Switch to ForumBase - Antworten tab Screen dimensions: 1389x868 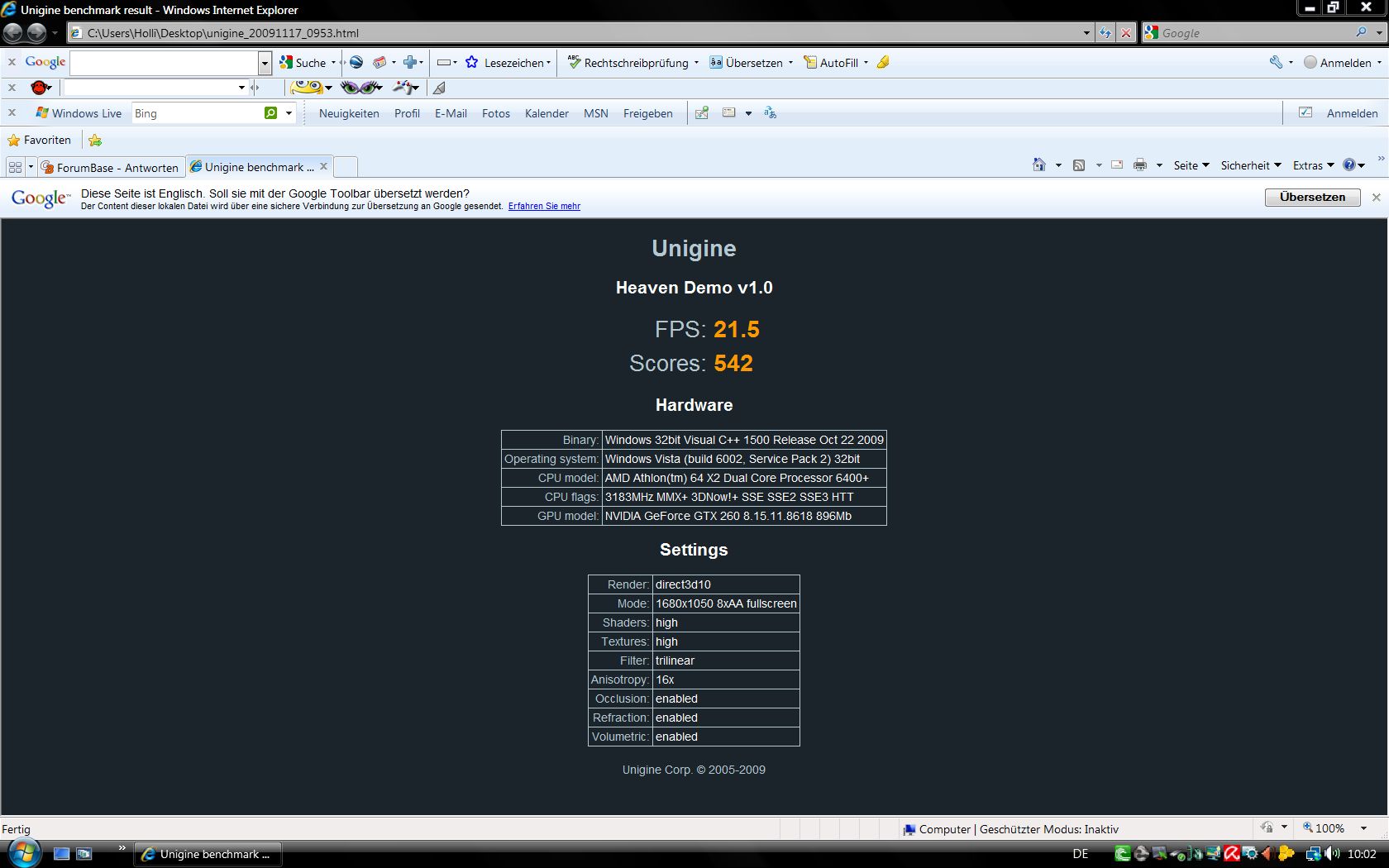pyautogui.click(x=111, y=167)
